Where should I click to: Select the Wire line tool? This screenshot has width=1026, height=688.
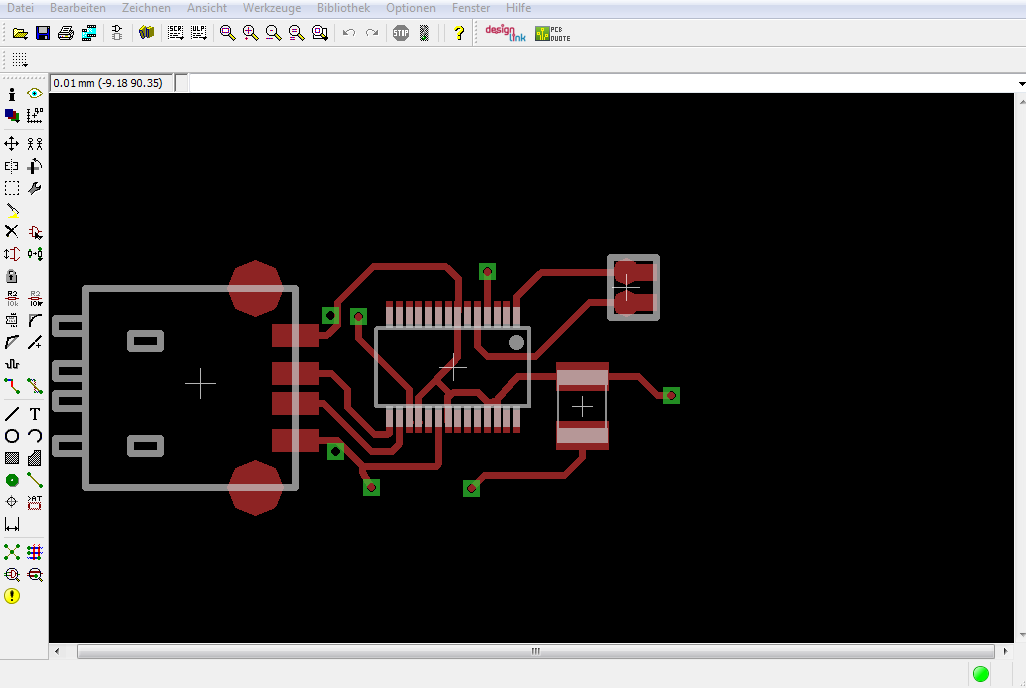click(12, 414)
